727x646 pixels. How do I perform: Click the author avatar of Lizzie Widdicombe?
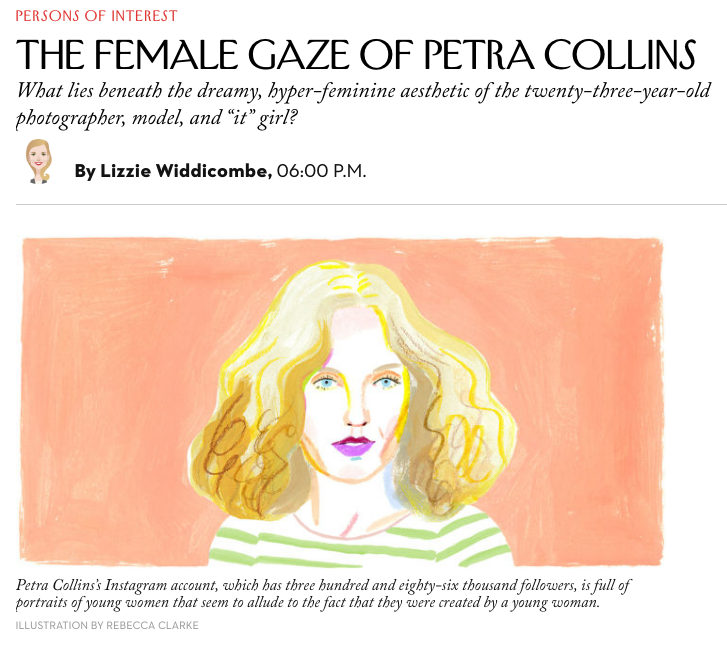click(x=38, y=161)
